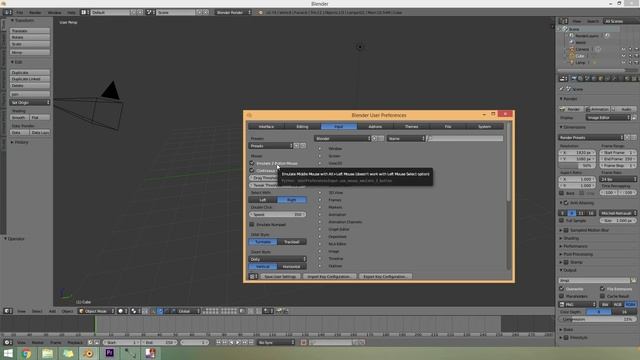Open Premiere Pro from the taskbar
640x360 pixels.
(109, 353)
